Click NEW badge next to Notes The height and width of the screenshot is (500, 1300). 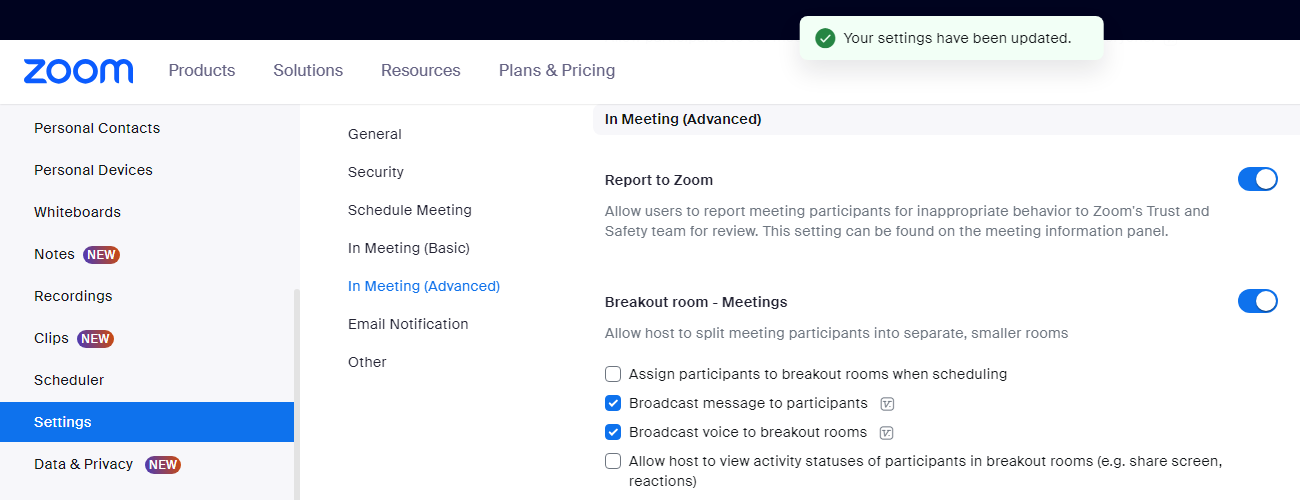(101, 255)
